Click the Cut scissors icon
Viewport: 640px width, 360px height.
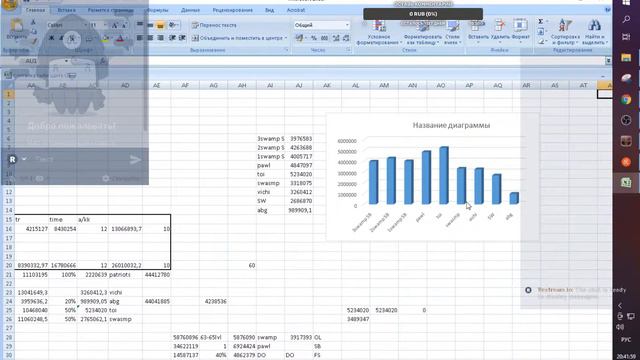pos(33,22)
